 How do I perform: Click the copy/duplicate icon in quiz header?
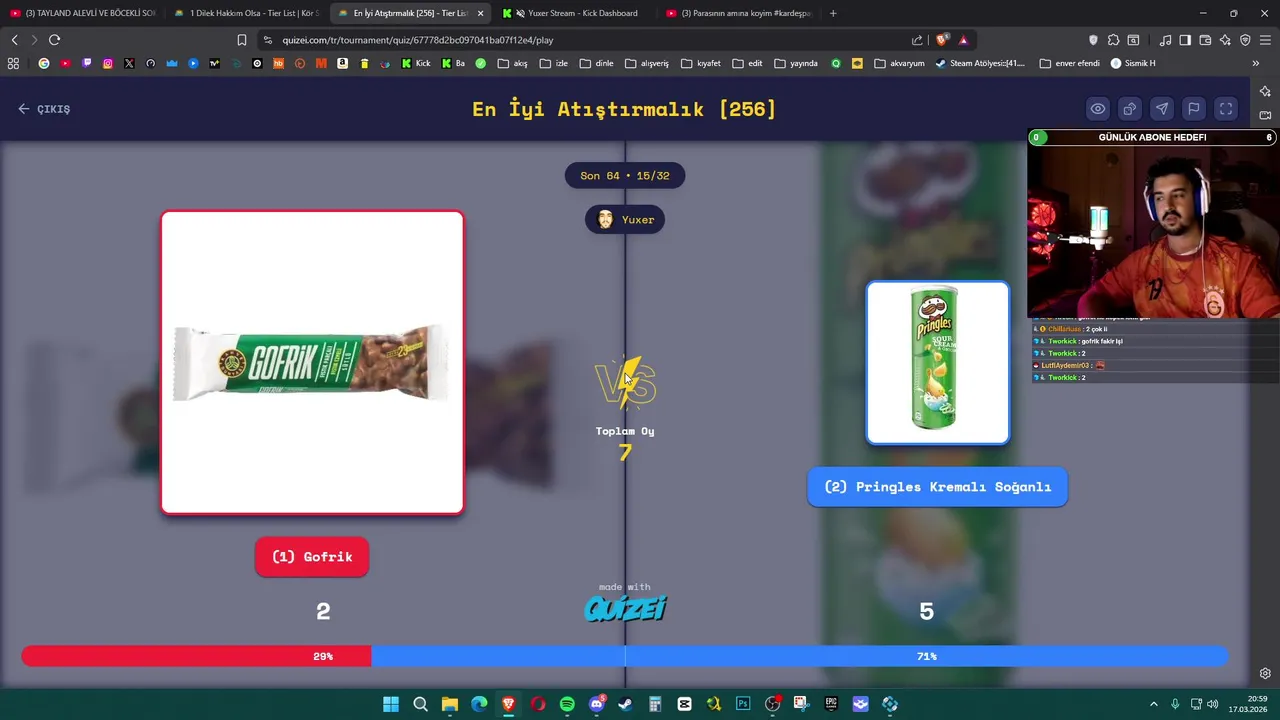tap(1130, 109)
